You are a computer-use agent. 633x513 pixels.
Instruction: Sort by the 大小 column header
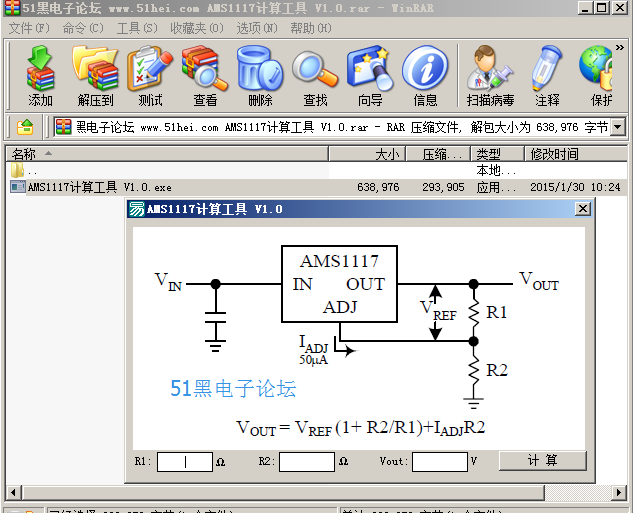click(367, 154)
